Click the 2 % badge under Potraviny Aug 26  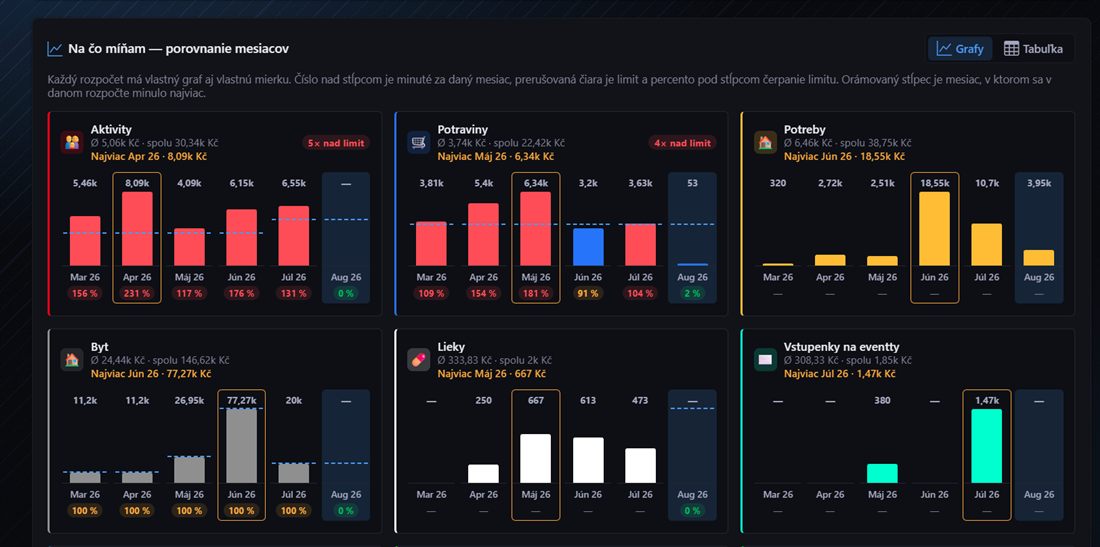[x=692, y=294]
